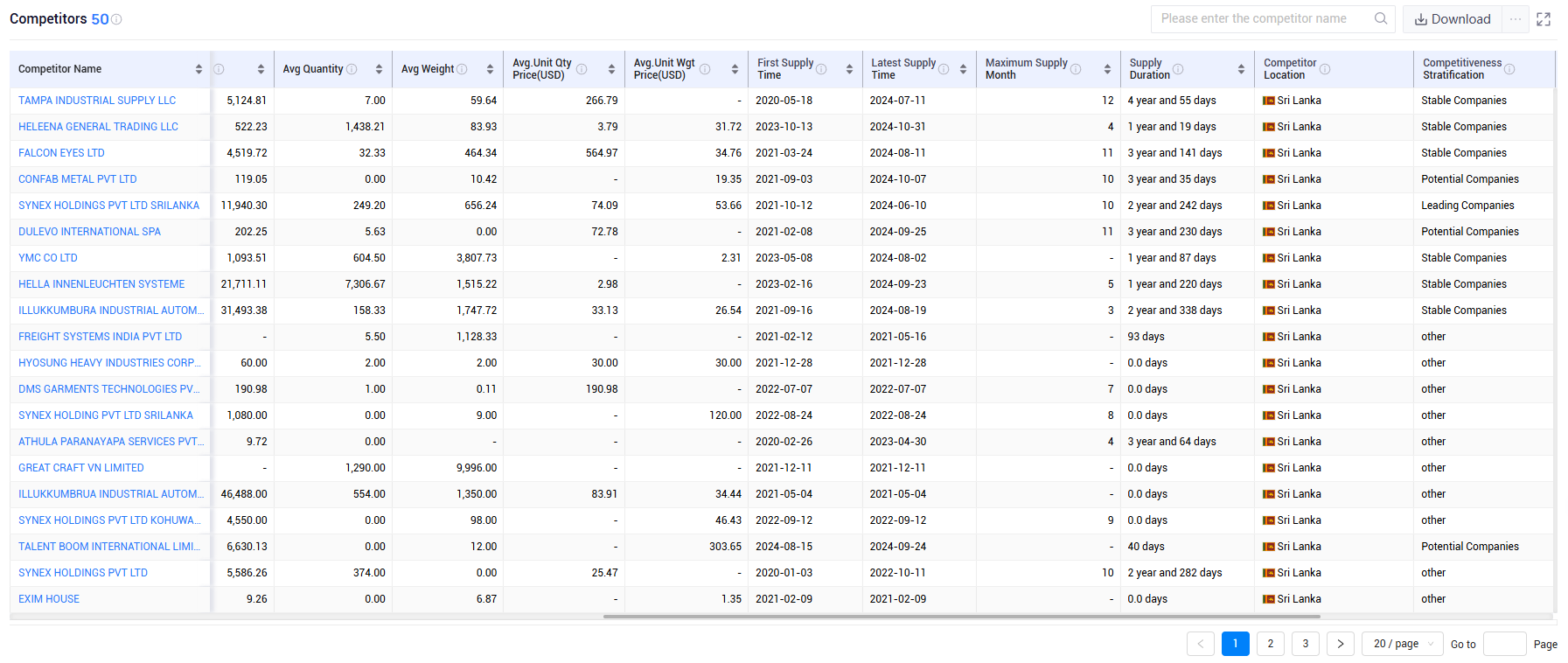Select current page 1 button
The image size is (1568, 663).
pyautogui.click(x=1236, y=644)
